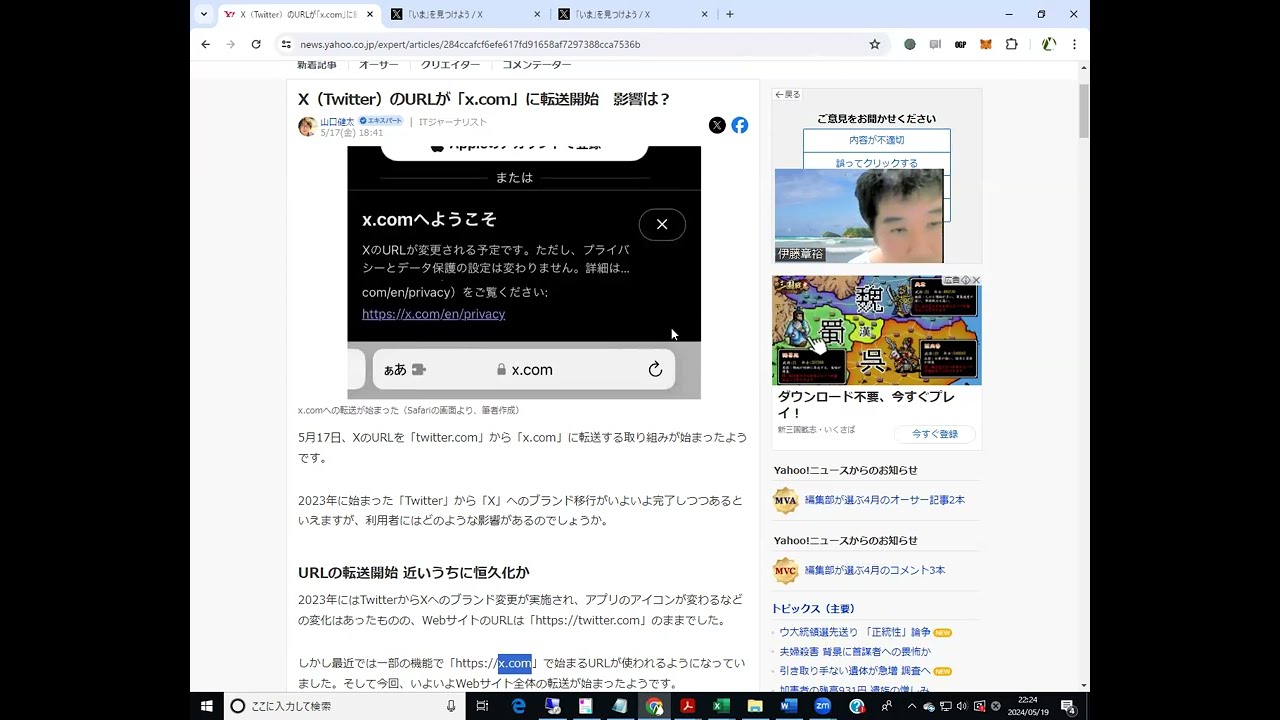Open the クリエイター navigation tab
The height and width of the screenshot is (720, 1280).
tap(450, 65)
